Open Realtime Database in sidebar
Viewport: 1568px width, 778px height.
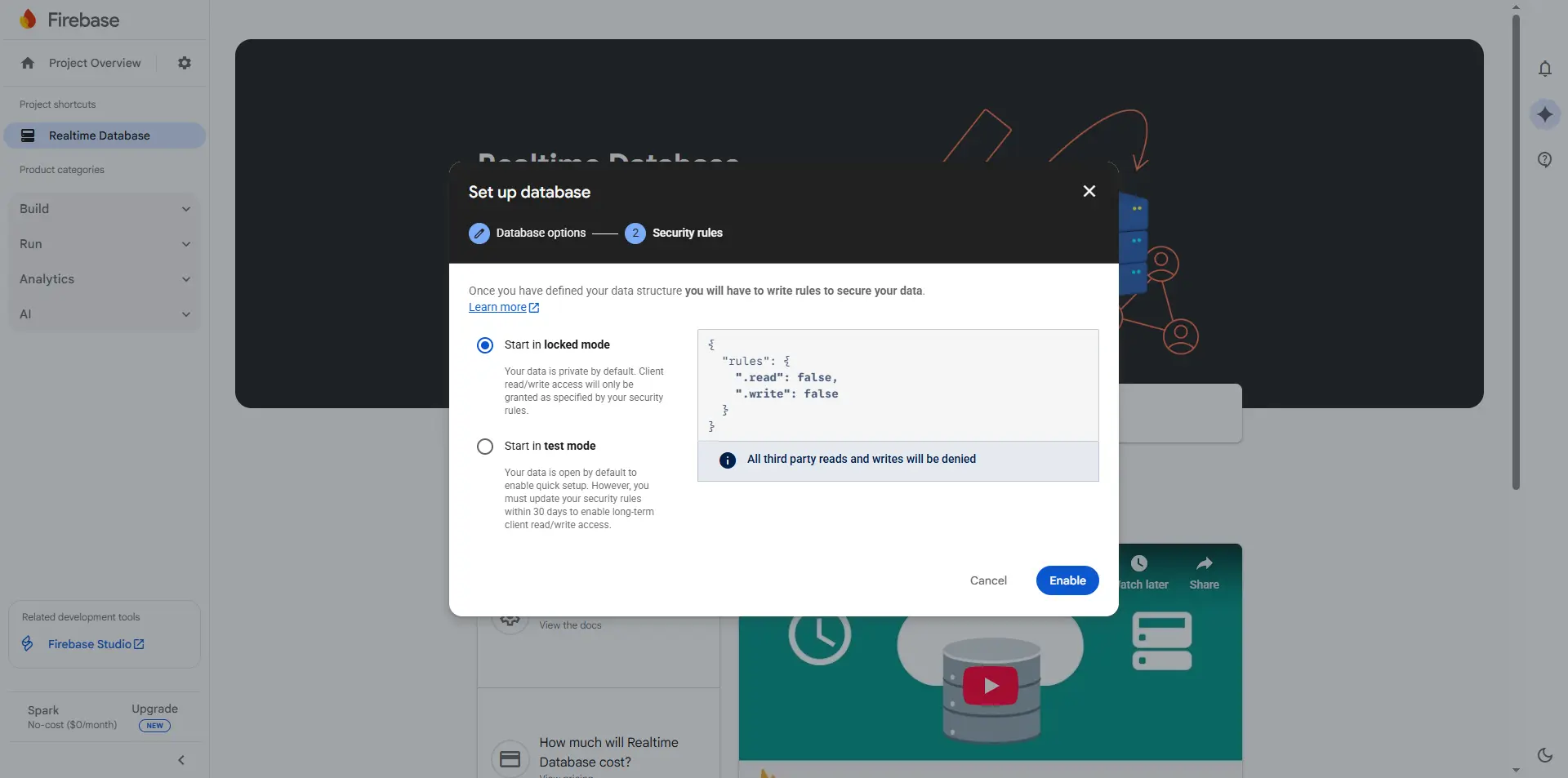click(99, 136)
